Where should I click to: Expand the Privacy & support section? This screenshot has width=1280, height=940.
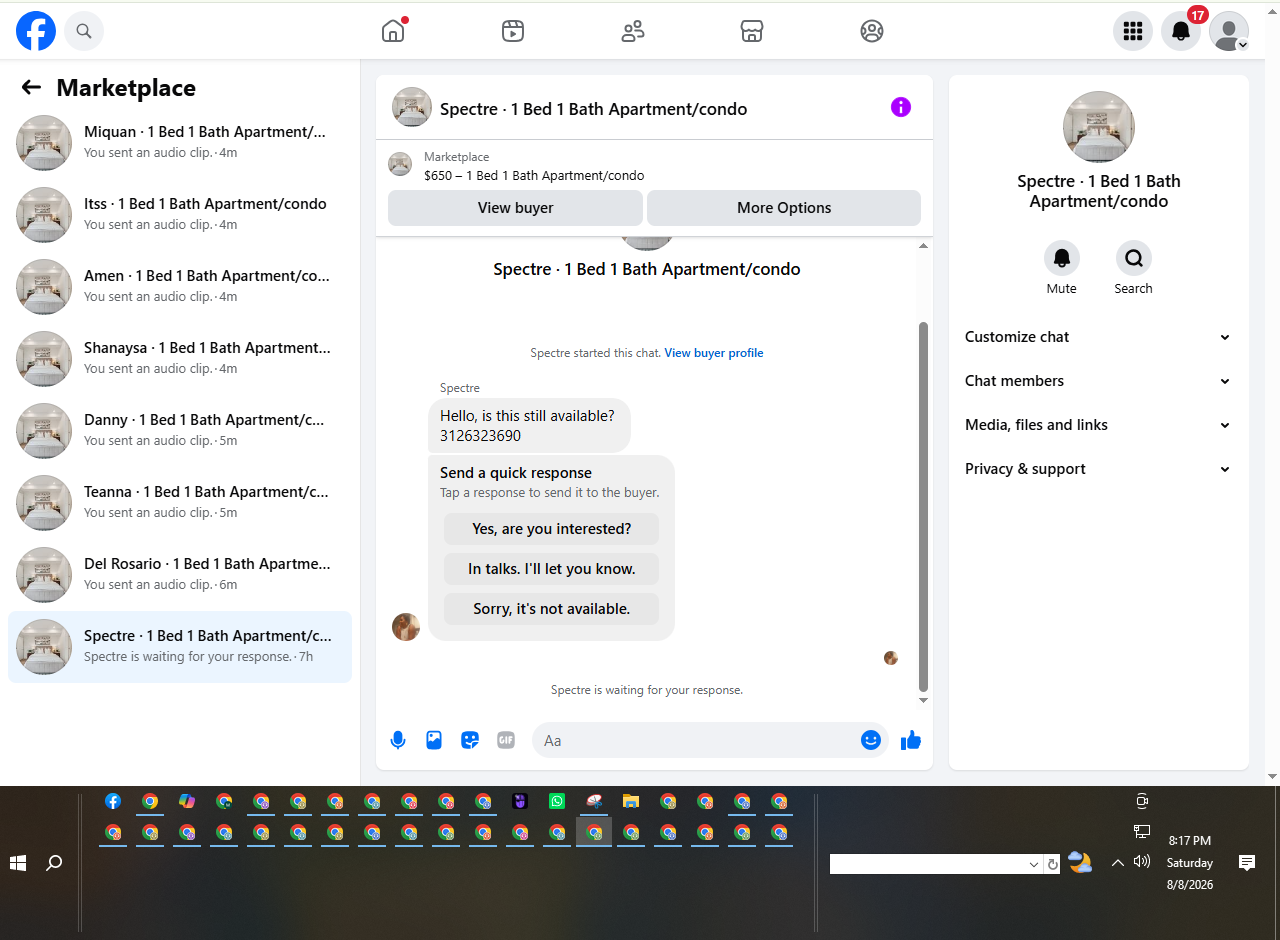1098,469
